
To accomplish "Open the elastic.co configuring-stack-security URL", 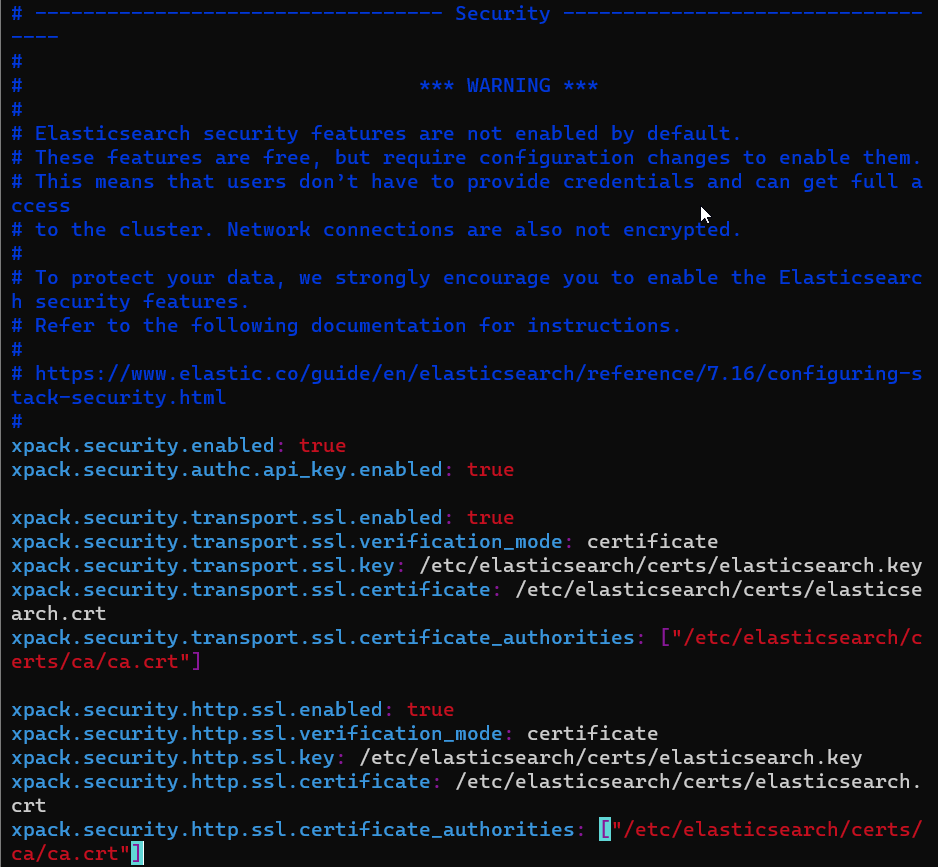I will (x=467, y=385).
